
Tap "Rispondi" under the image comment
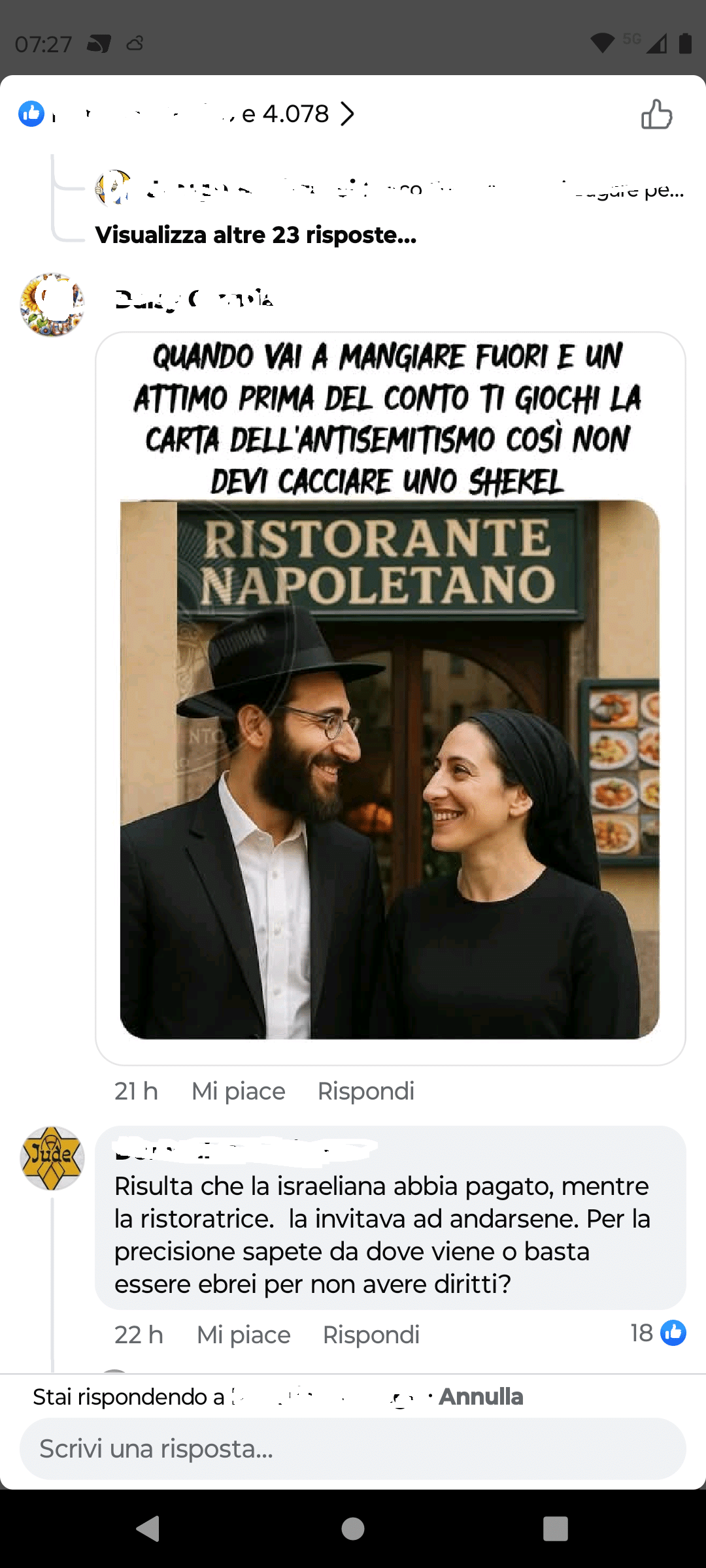[x=365, y=1091]
